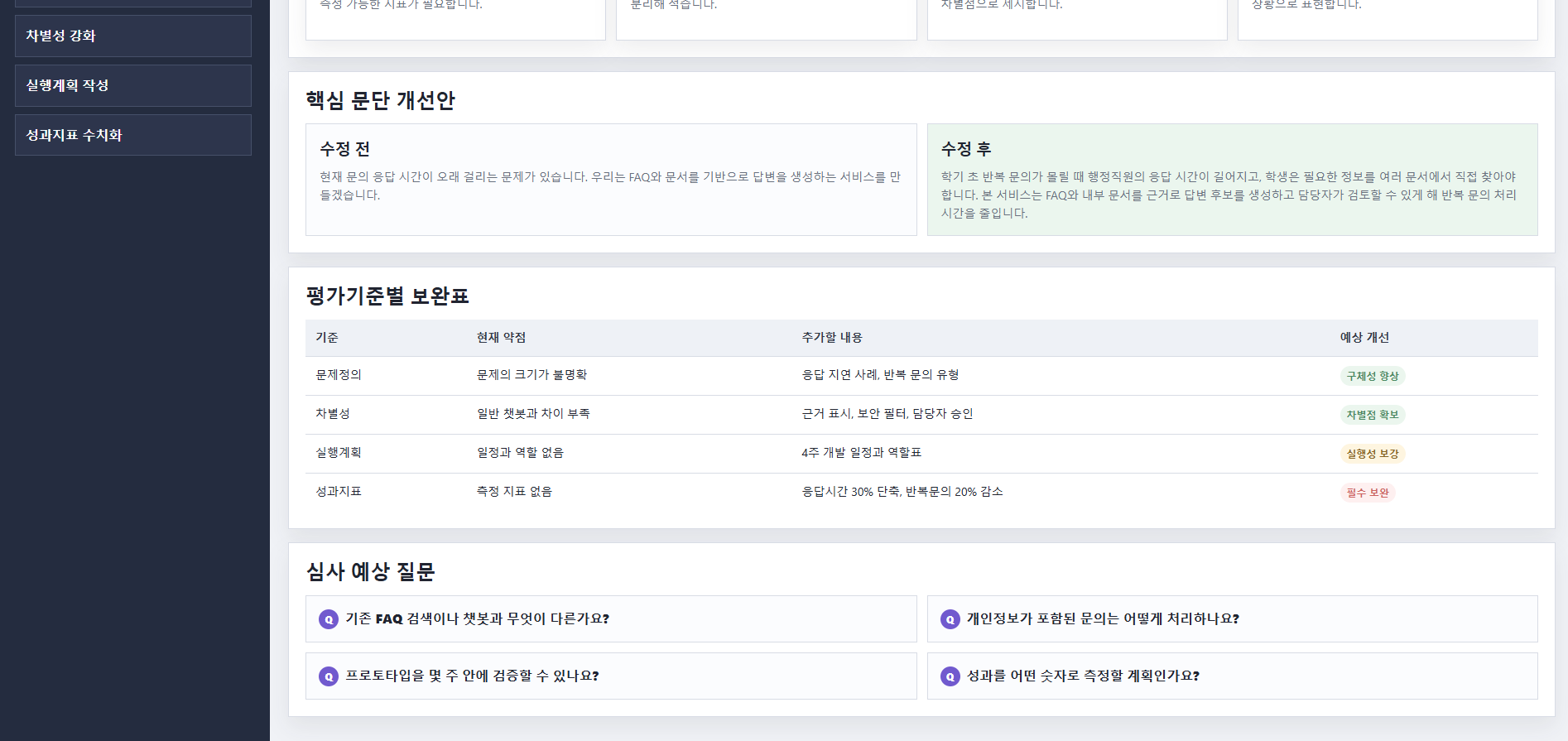This screenshot has height=741, width=1568.
Task: Click Q icon beside FAQ 검색 question
Action: (329, 619)
